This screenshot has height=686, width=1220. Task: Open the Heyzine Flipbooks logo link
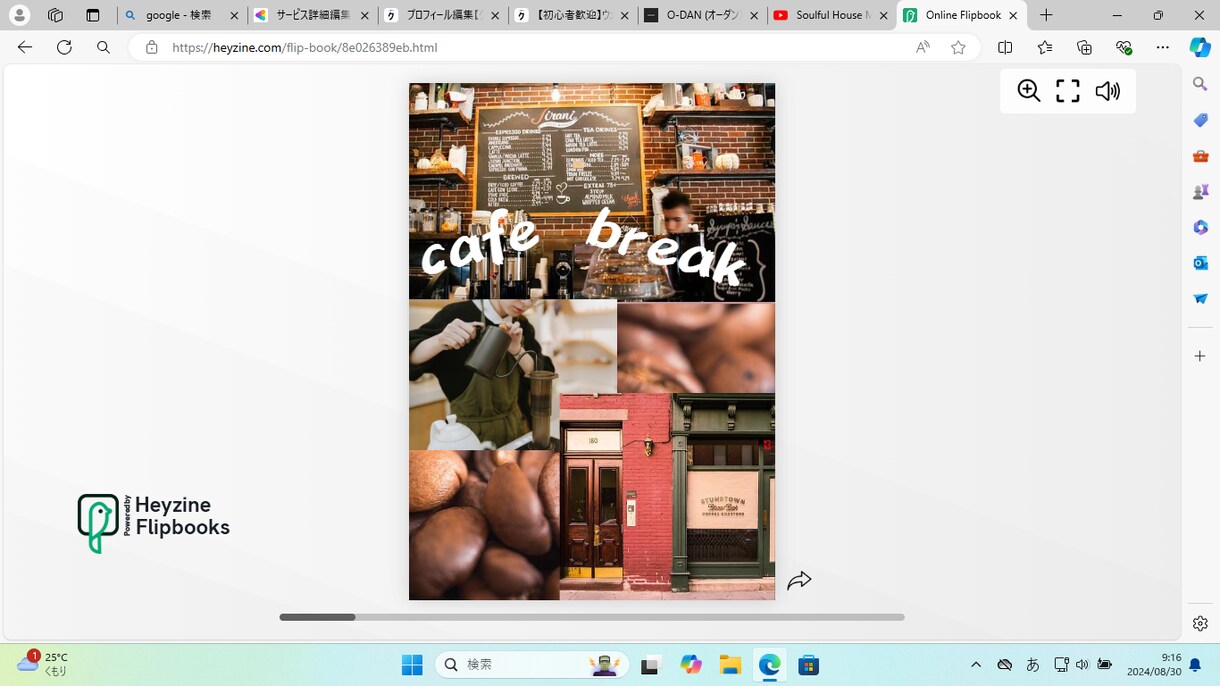pyautogui.click(x=154, y=523)
